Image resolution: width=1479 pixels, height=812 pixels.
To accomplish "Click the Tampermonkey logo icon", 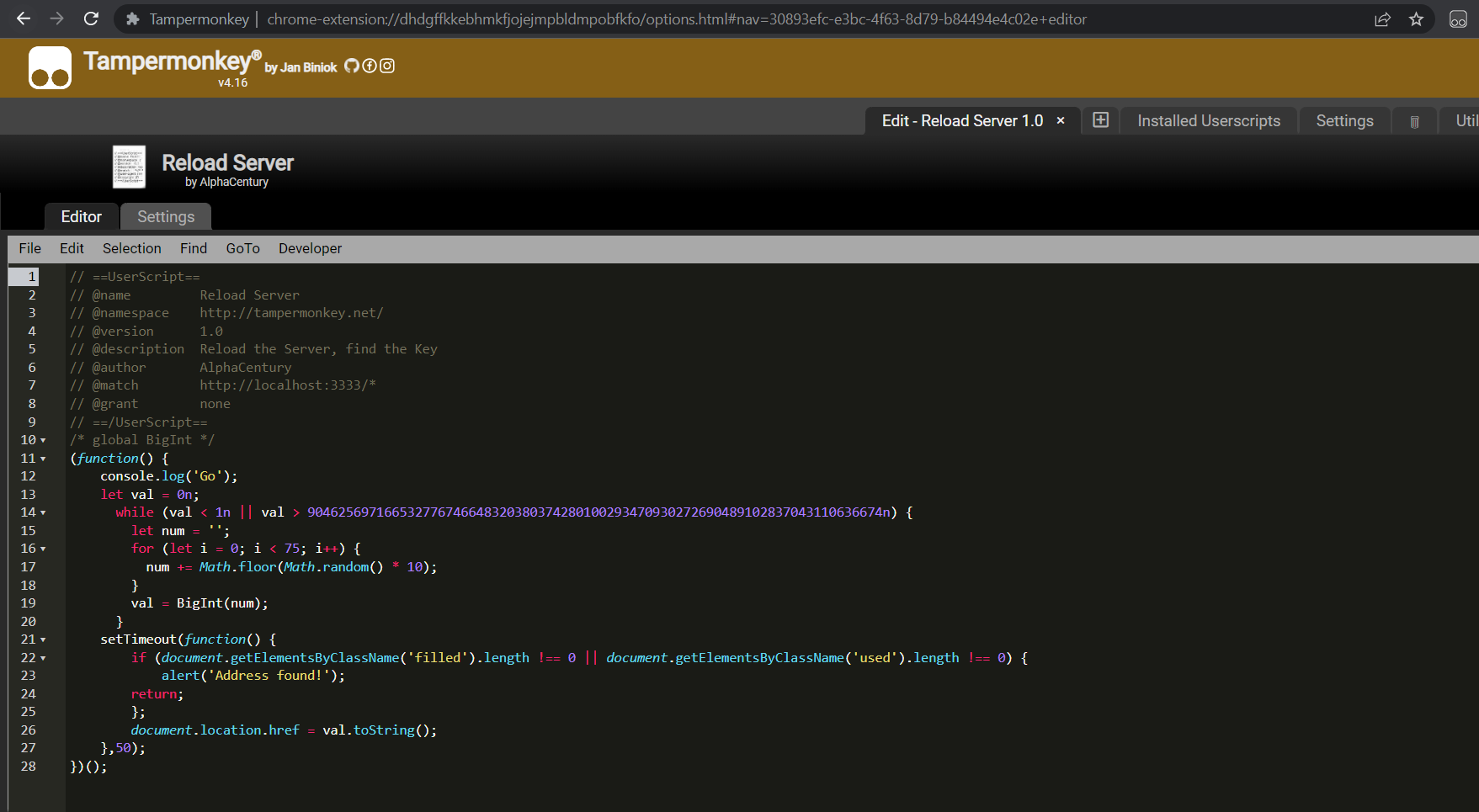I will pyautogui.click(x=50, y=68).
